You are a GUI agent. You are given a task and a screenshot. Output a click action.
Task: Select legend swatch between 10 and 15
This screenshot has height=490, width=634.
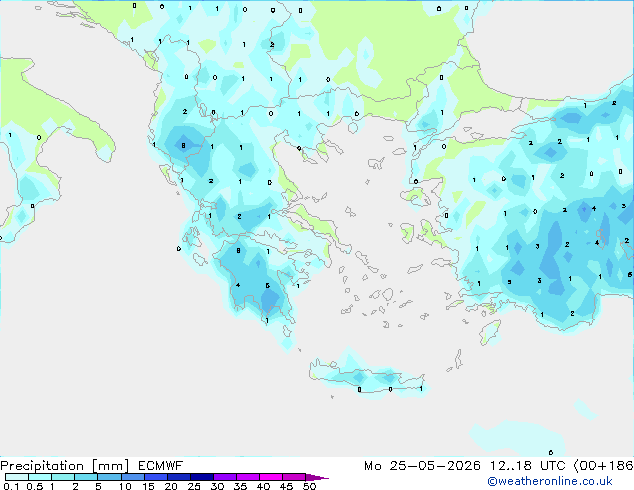(x=133, y=477)
